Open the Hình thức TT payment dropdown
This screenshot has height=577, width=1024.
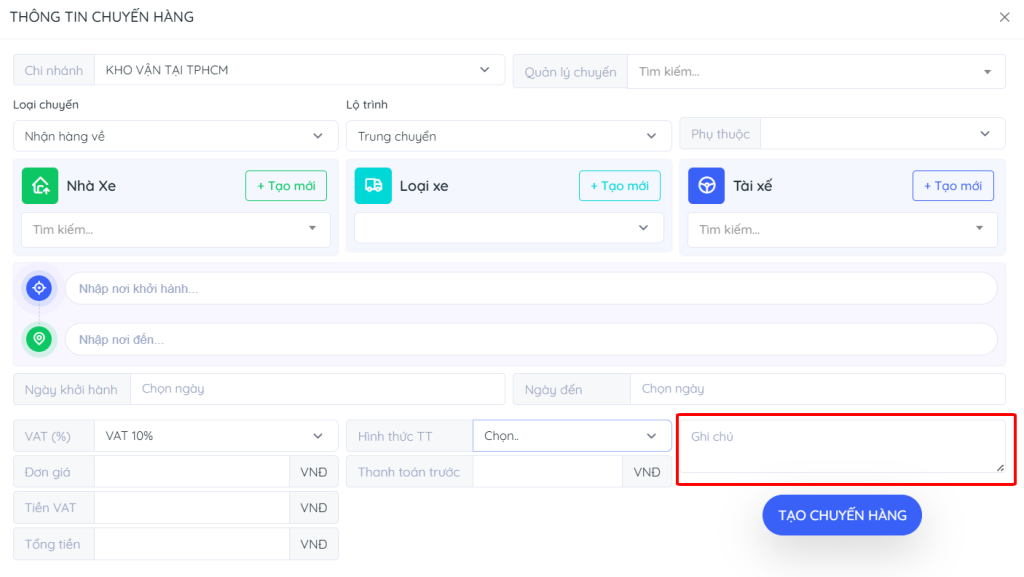point(571,436)
